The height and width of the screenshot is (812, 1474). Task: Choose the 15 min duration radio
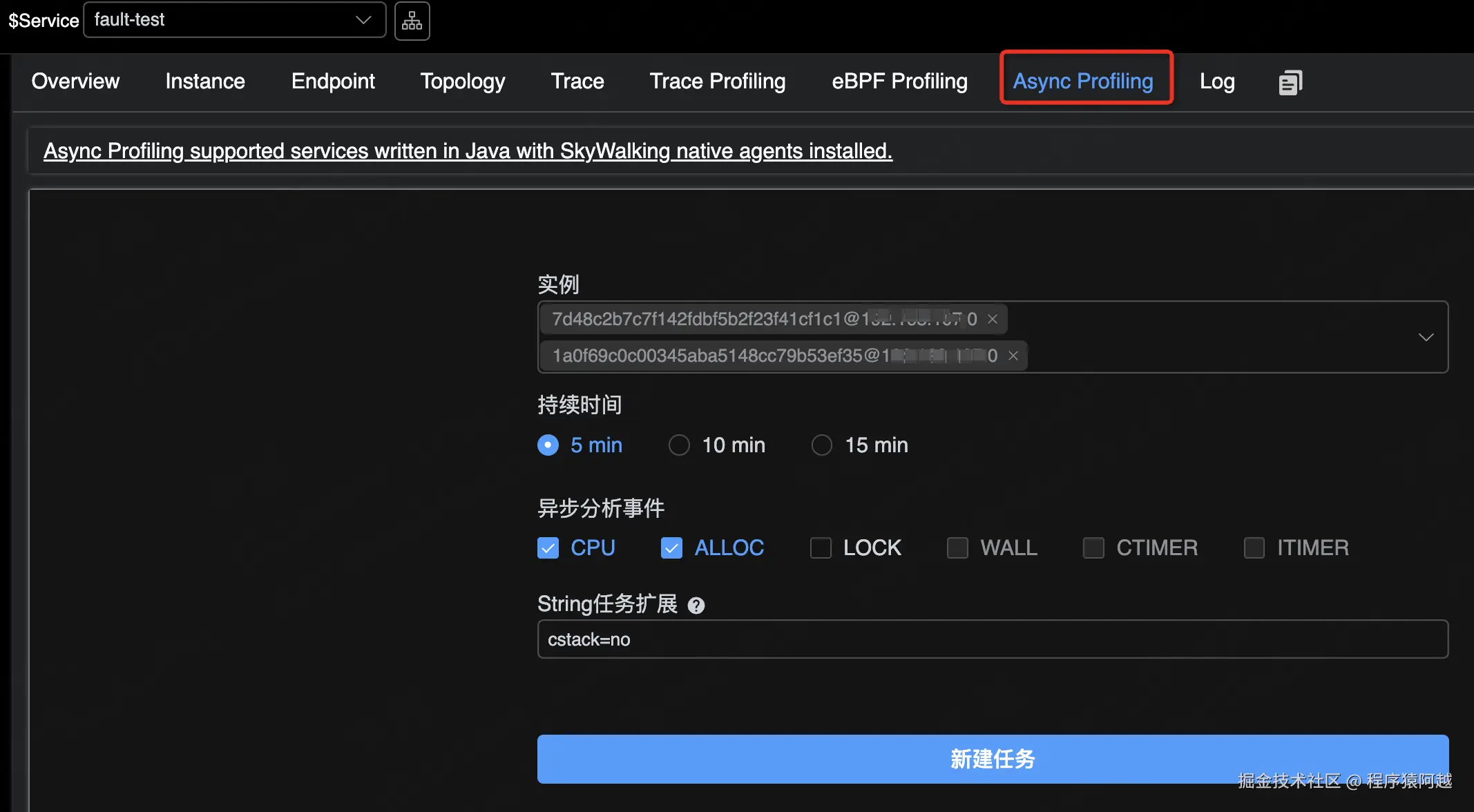click(x=821, y=445)
